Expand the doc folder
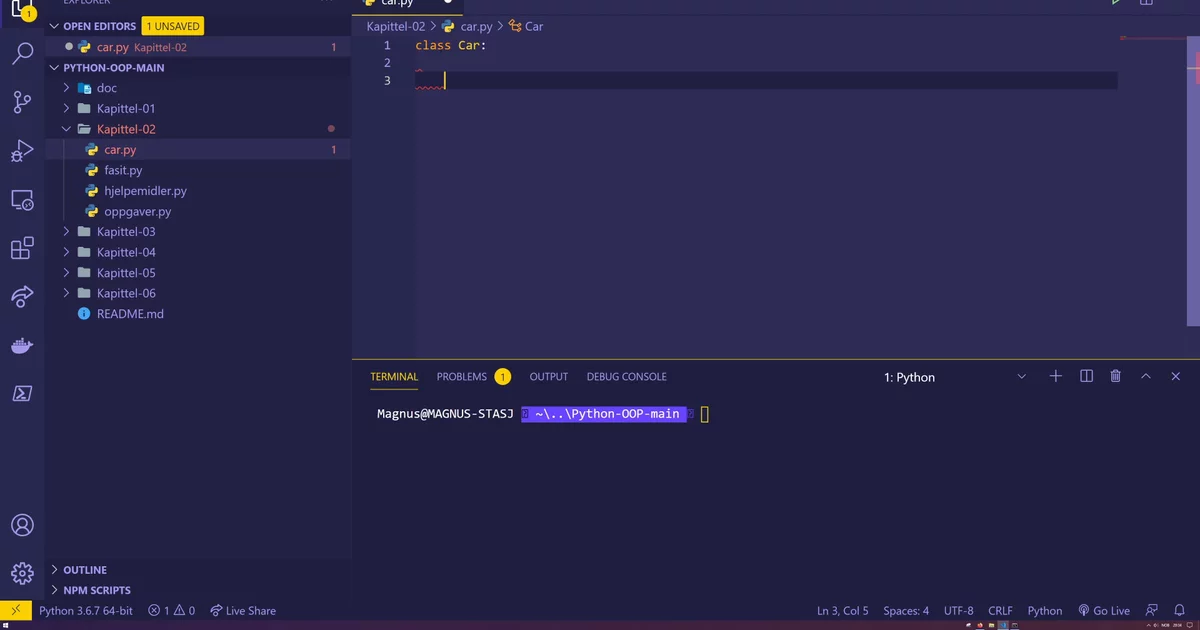The height and width of the screenshot is (630, 1200). [107, 88]
